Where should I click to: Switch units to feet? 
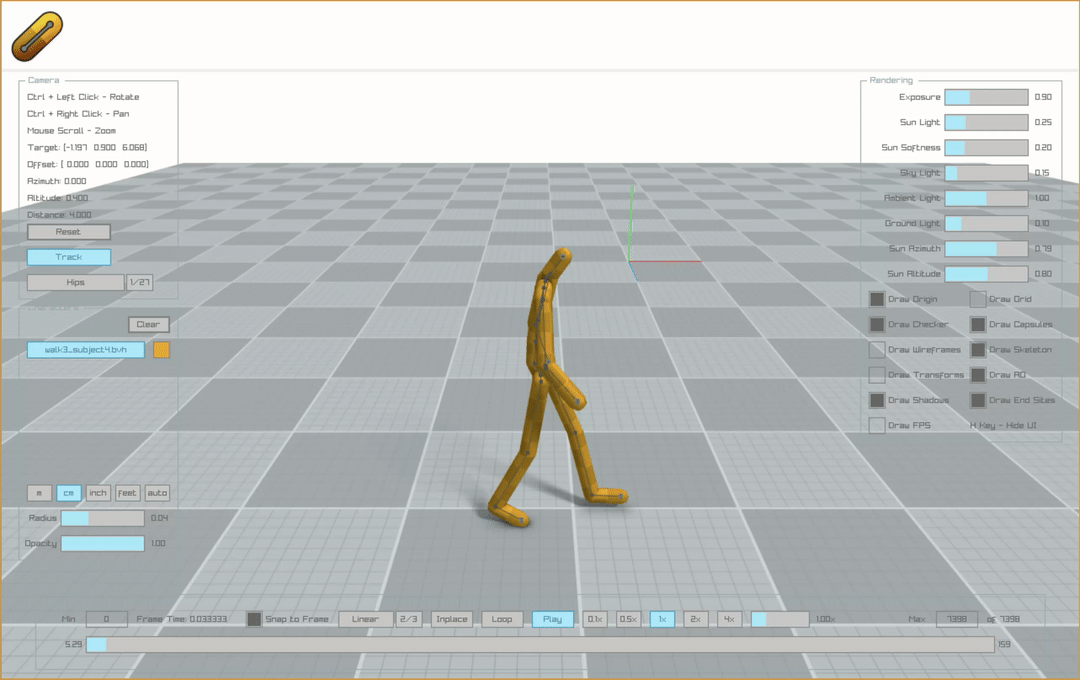click(x=127, y=493)
